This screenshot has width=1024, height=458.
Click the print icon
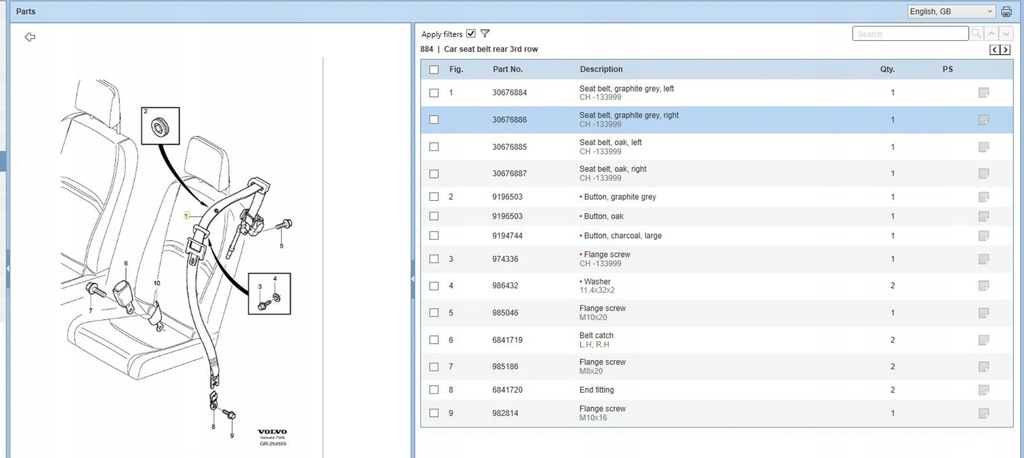[x=1007, y=12]
